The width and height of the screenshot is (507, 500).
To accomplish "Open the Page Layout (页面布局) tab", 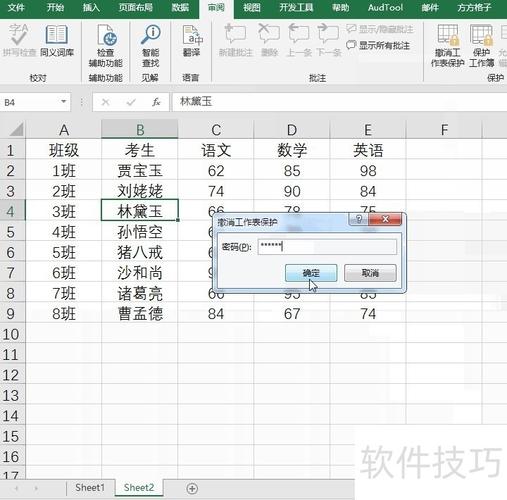I will (136, 7).
